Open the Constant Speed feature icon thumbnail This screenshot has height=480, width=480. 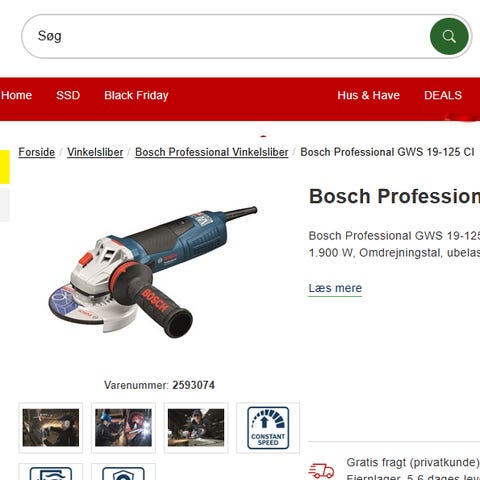coord(268,428)
